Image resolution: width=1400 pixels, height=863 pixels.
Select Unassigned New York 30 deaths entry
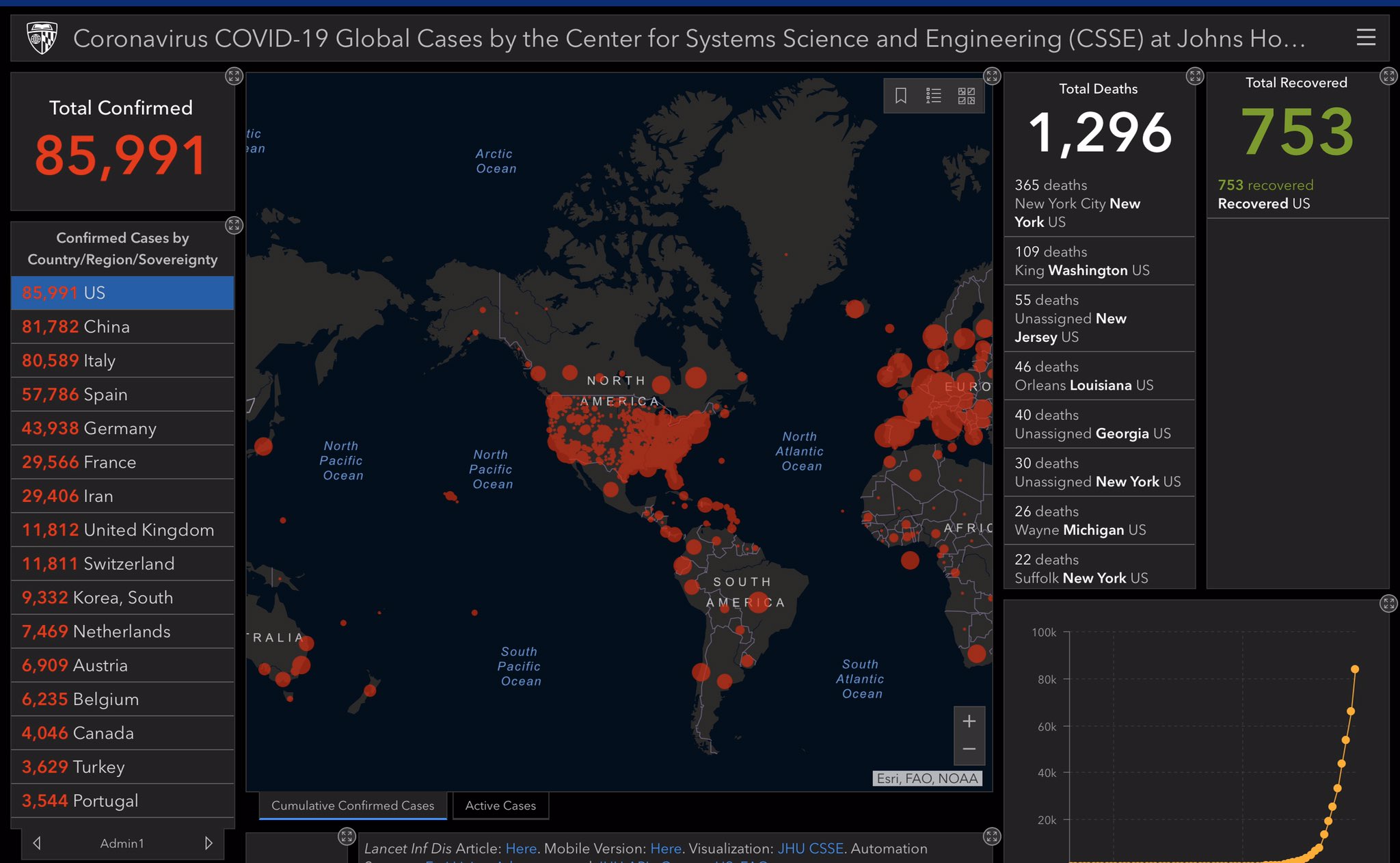coord(1099,473)
